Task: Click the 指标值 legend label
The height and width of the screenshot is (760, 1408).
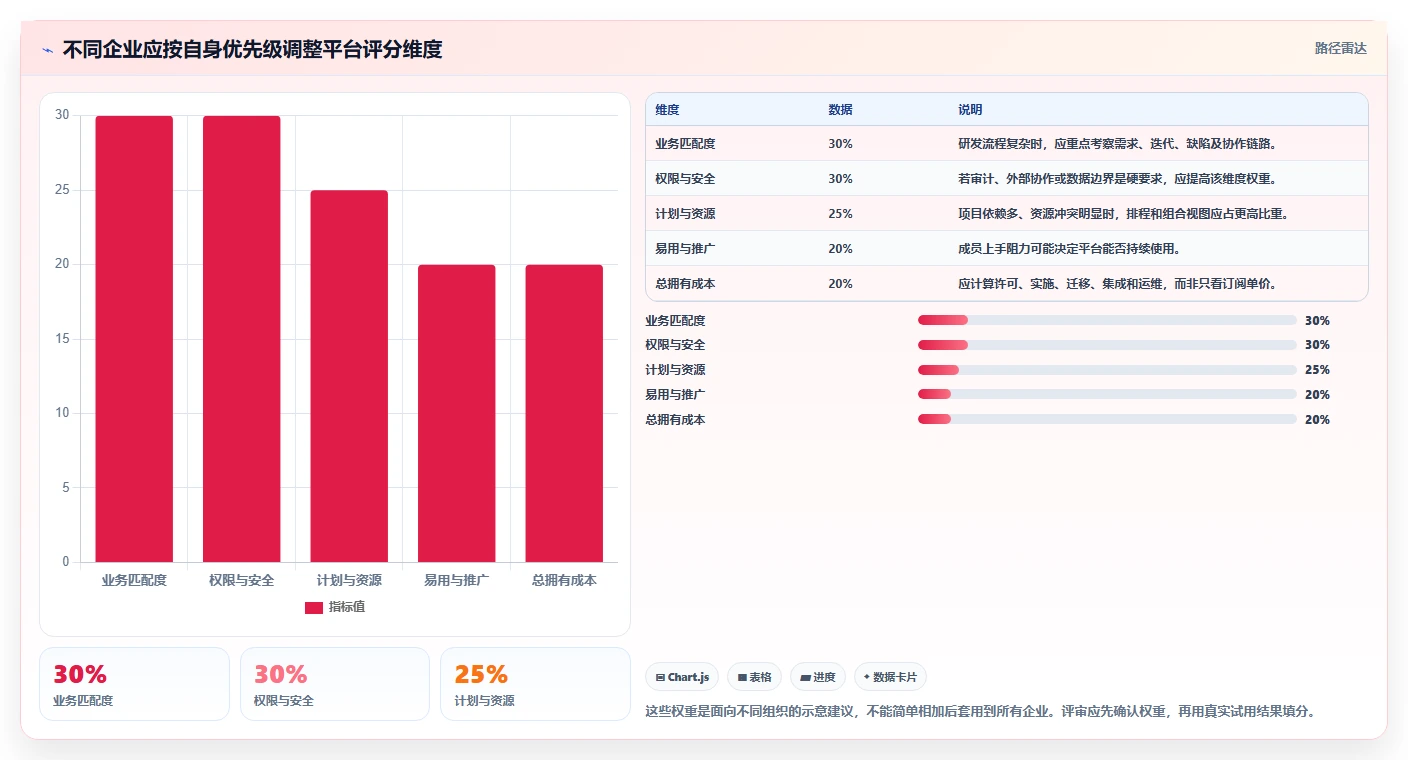Action: click(347, 607)
